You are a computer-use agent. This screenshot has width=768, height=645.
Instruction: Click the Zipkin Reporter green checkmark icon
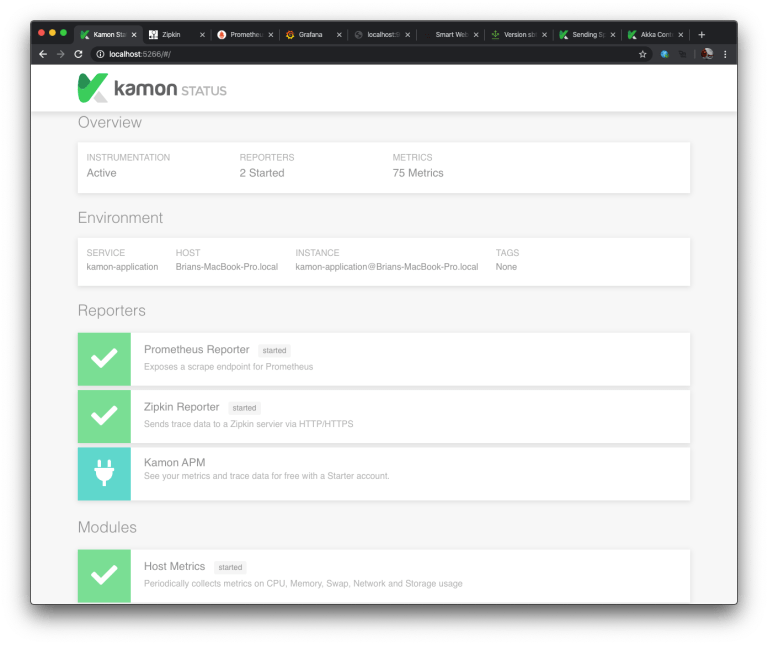coord(104,416)
